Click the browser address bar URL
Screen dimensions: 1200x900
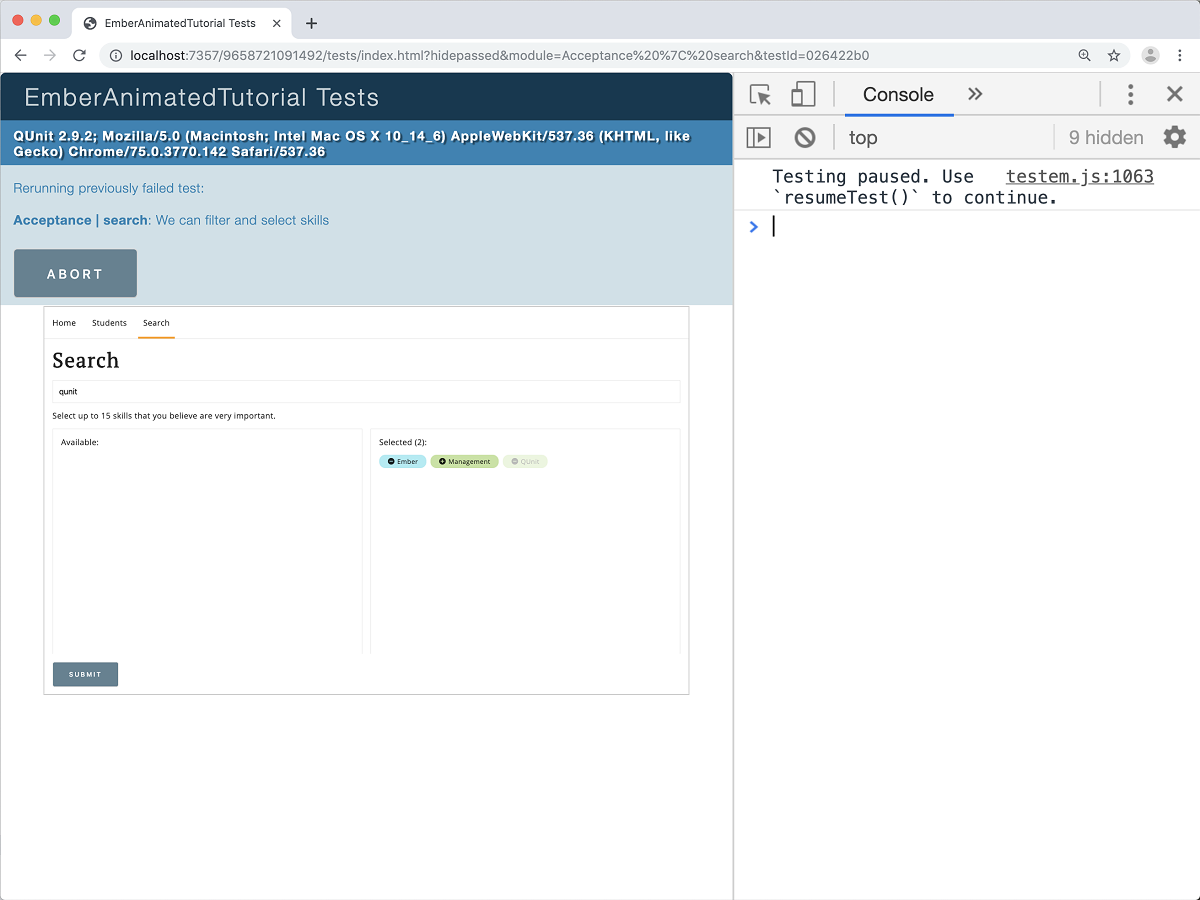499,56
